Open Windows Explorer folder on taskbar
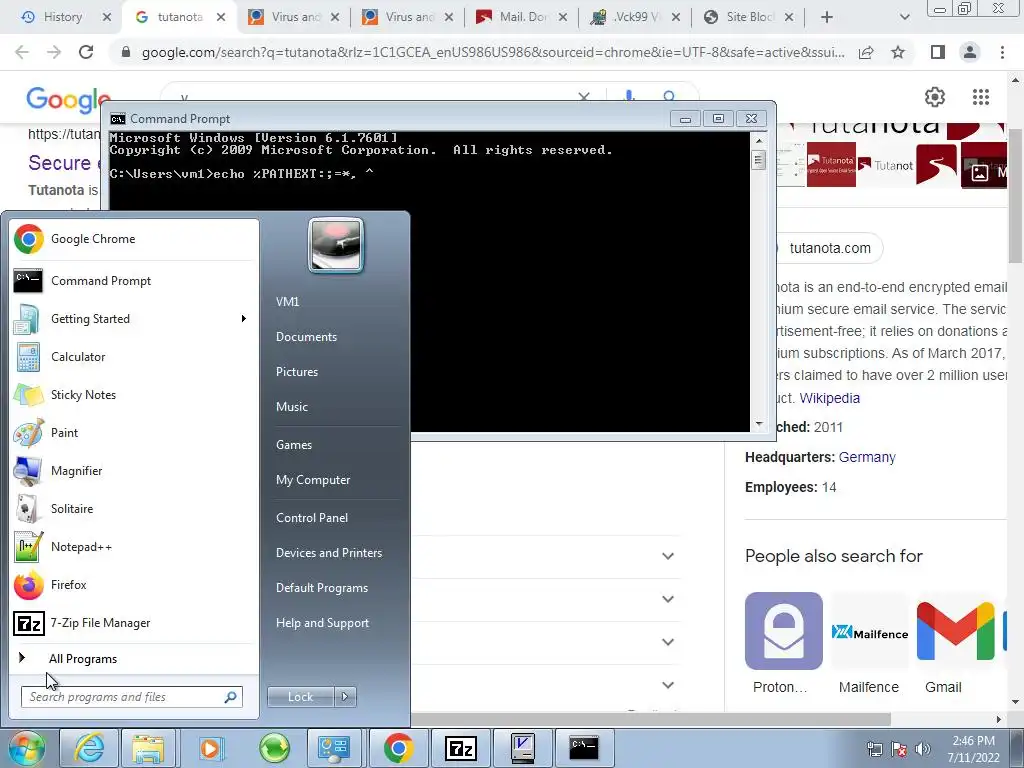Image resolution: width=1024 pixels, height=768 pixels. pyautogui.click(x=148, y=748)
